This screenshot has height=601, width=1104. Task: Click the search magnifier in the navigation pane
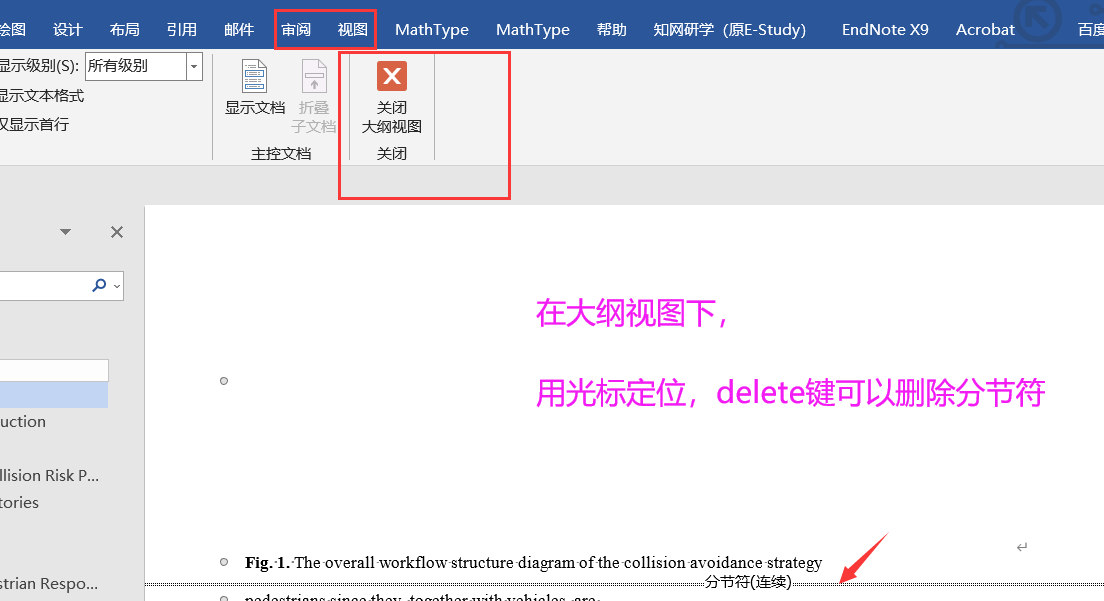[99, 285]
